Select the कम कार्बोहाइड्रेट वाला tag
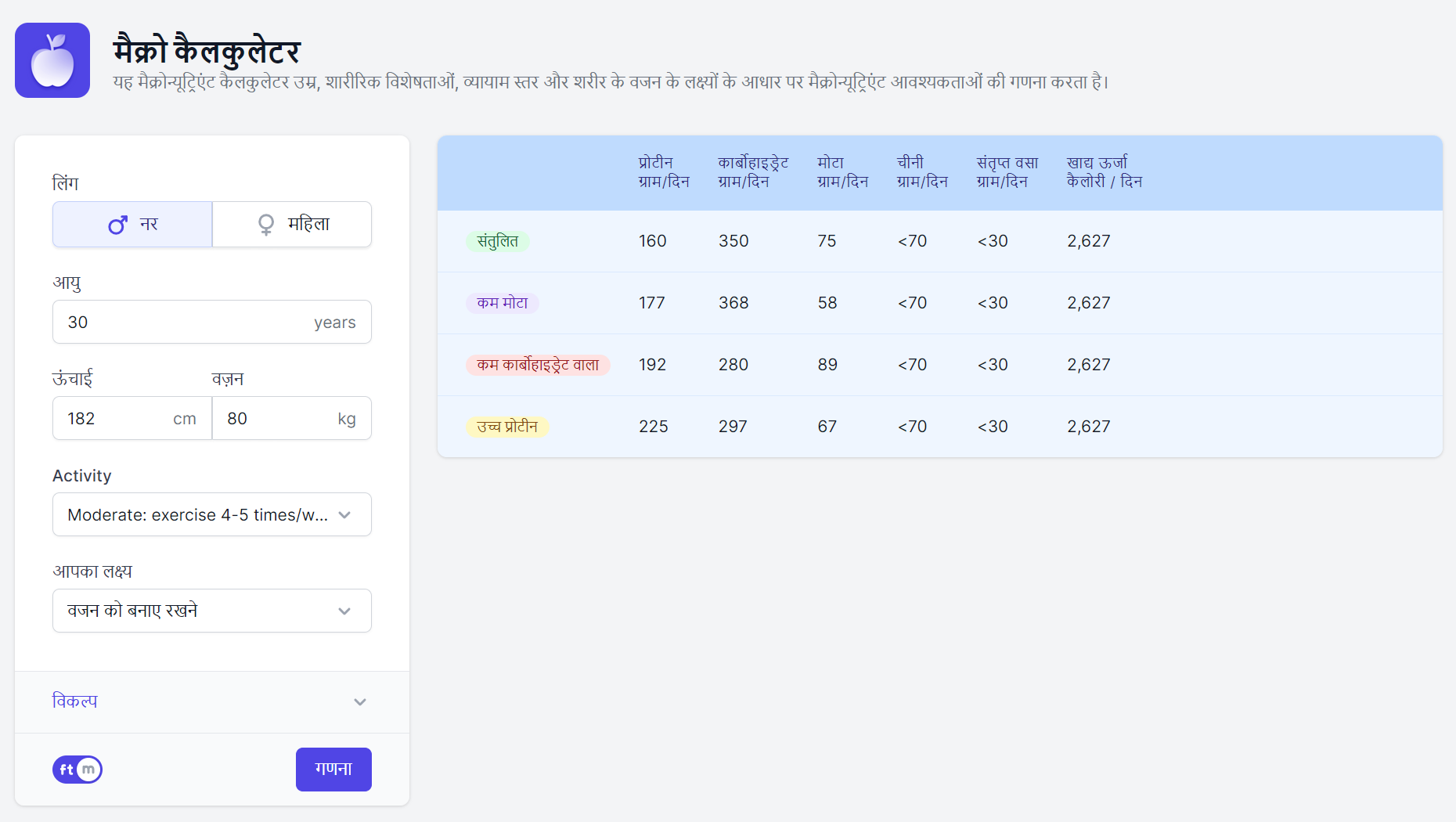The image size is (1456, 822). (x=538, y=365)
